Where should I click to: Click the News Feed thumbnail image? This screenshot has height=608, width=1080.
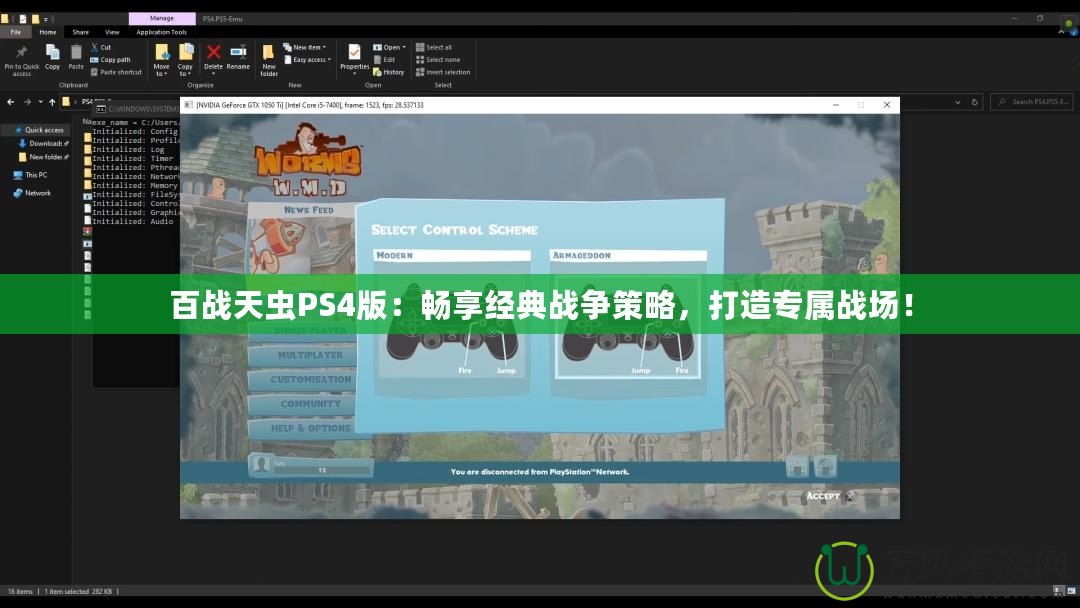(301, 246)
